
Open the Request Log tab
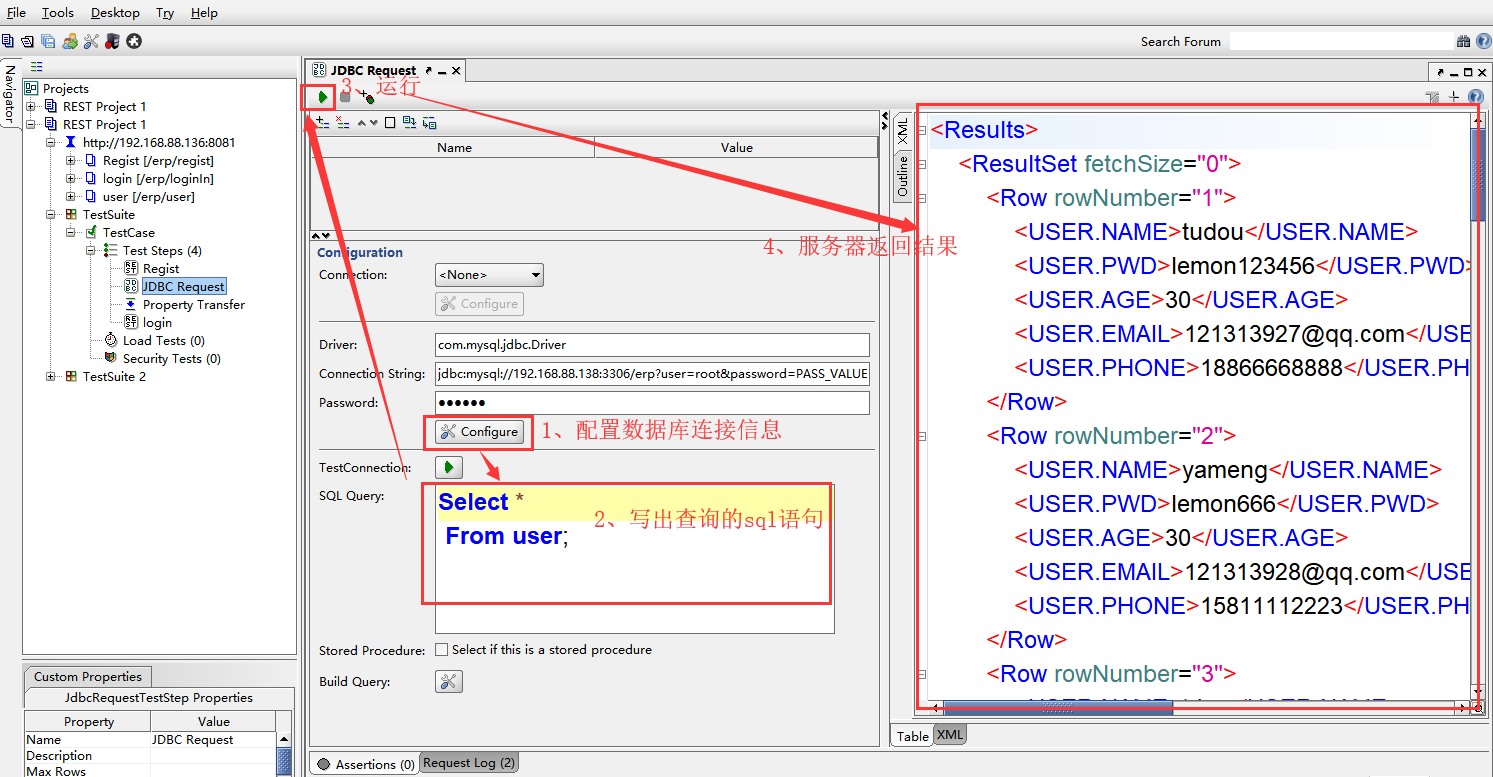tap(468, 763)
